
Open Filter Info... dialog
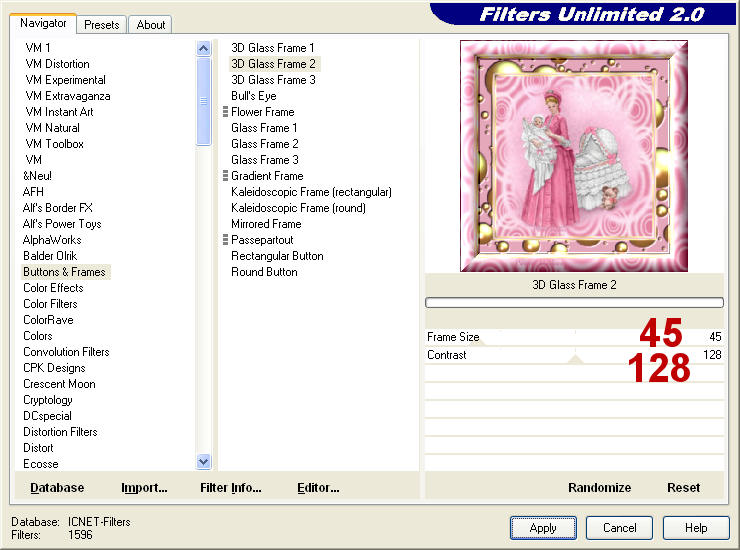click(230, 488)
